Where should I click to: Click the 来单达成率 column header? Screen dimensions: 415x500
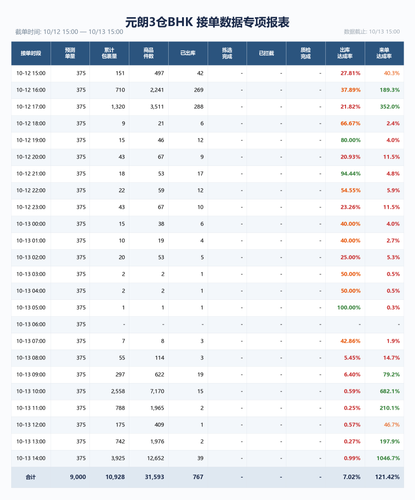(x=384, y=53)
